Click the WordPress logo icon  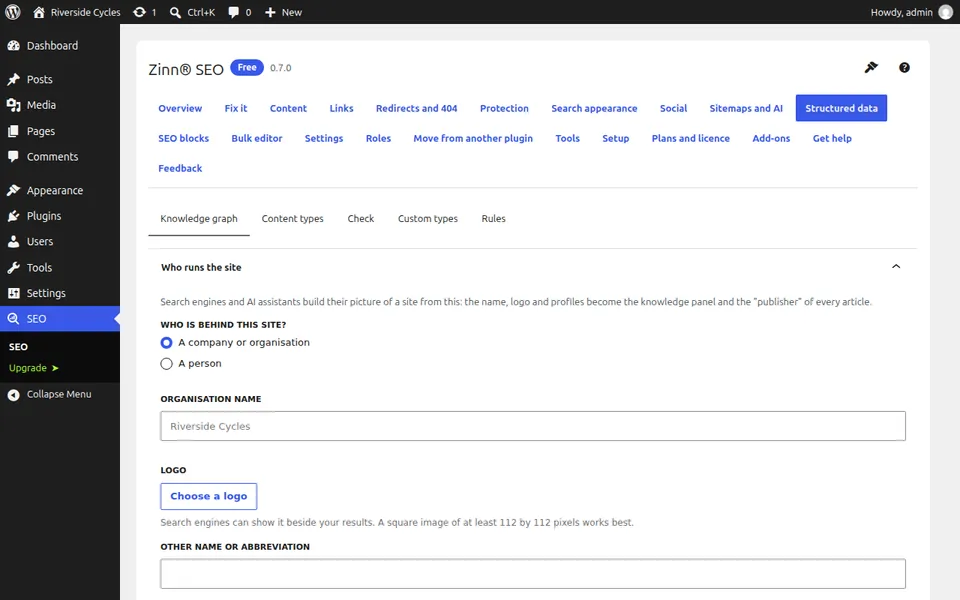point(13,12)
